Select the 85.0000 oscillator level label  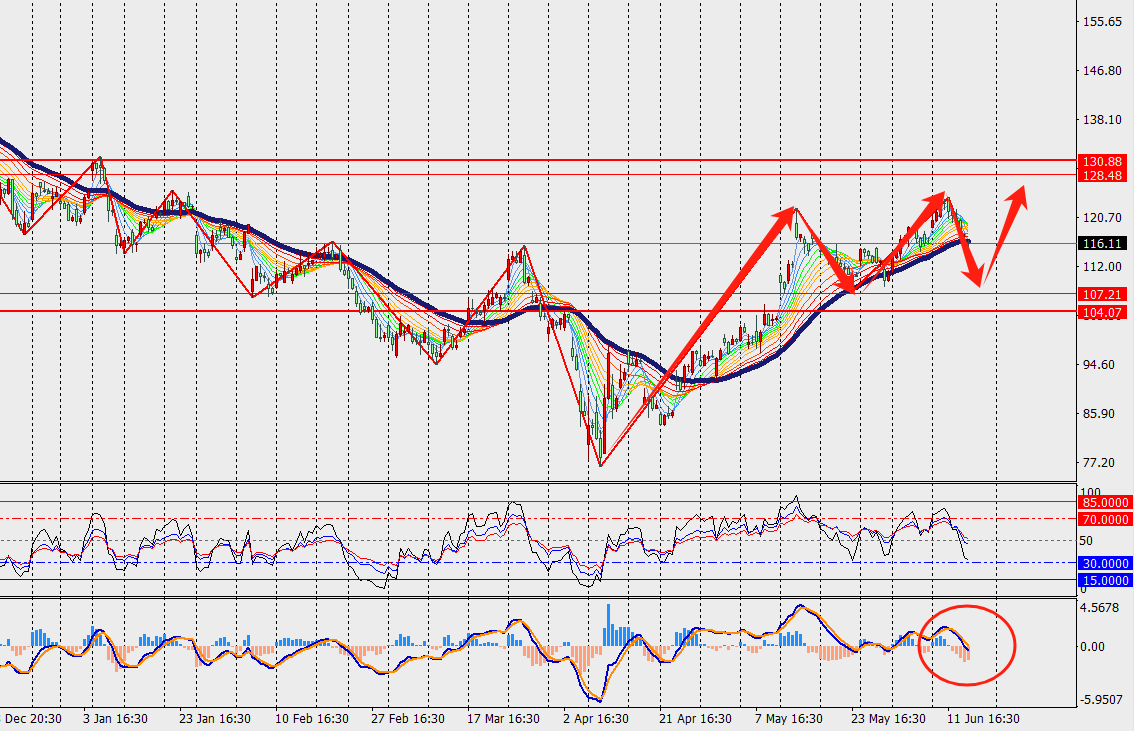[x=1105, y=502]
